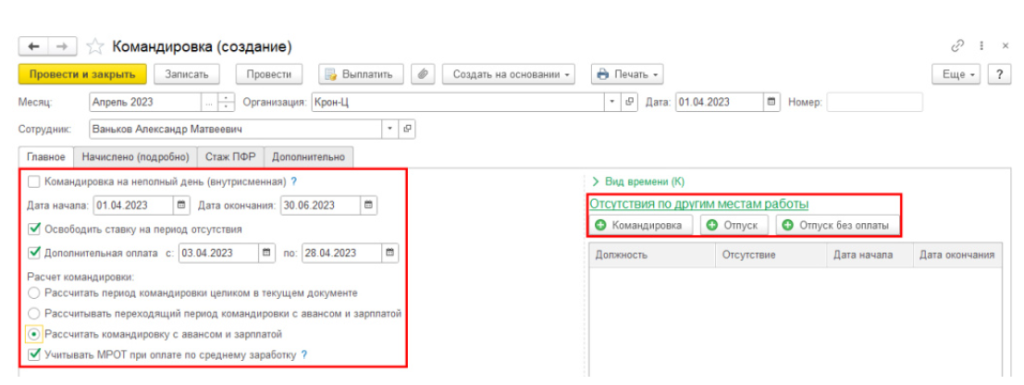Click the Выплатить button
Screen dimensions: 1024x385
pyautogui.click(x=361, y=74)
